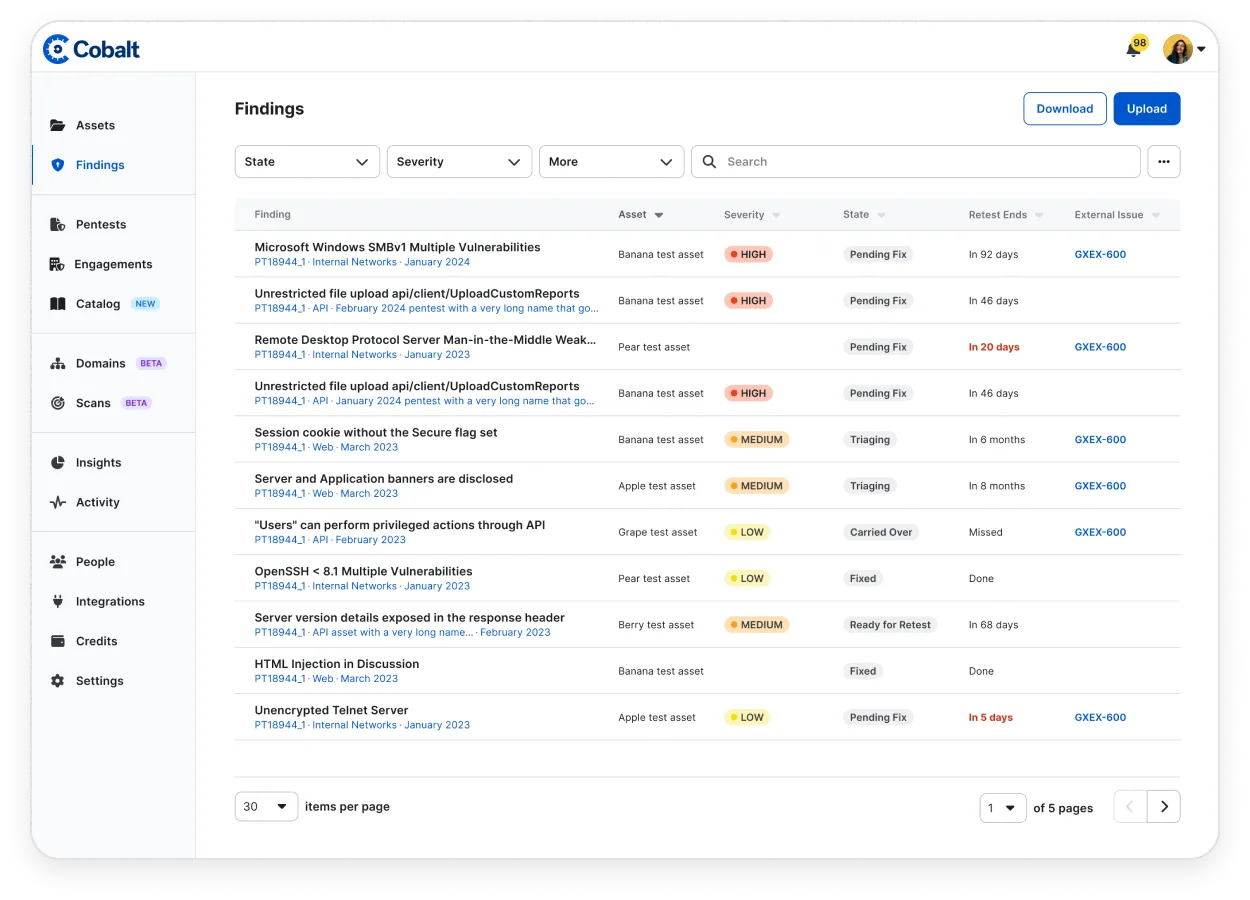Select People in the sidebar menu

(x=95, y=562)
